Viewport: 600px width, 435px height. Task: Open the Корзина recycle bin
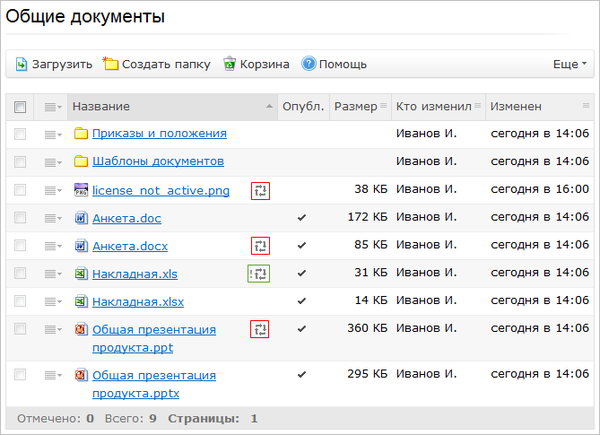tap(256, 64)
